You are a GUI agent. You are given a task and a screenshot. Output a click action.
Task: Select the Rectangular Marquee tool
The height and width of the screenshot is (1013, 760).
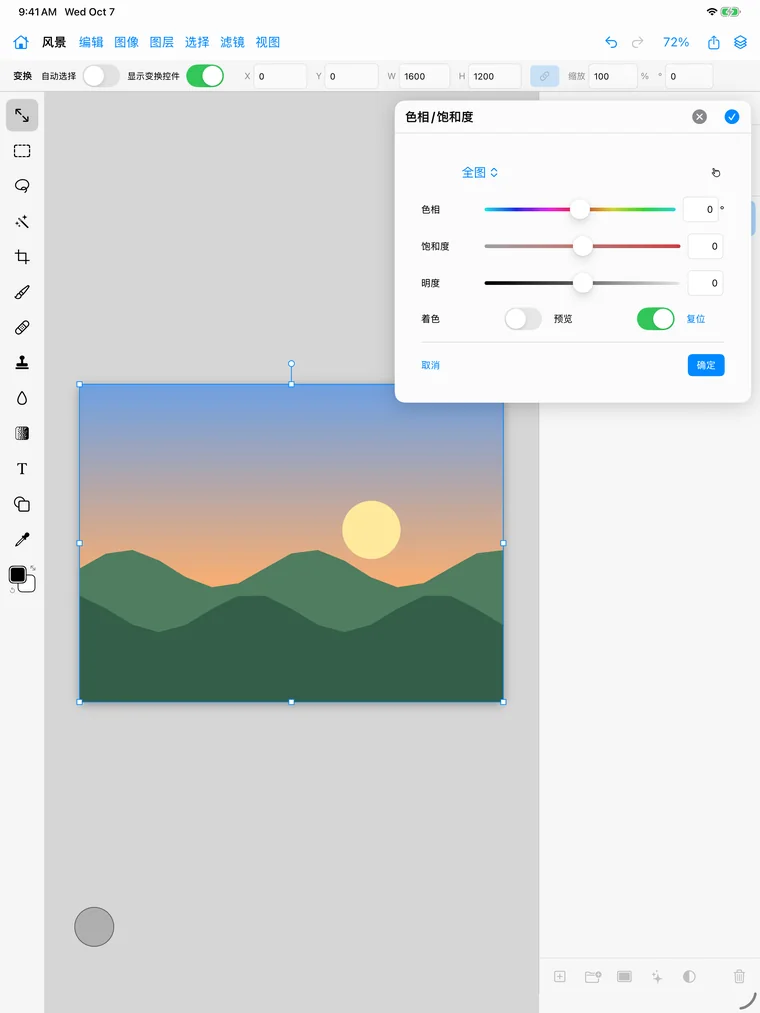click(x=22, y=151)
